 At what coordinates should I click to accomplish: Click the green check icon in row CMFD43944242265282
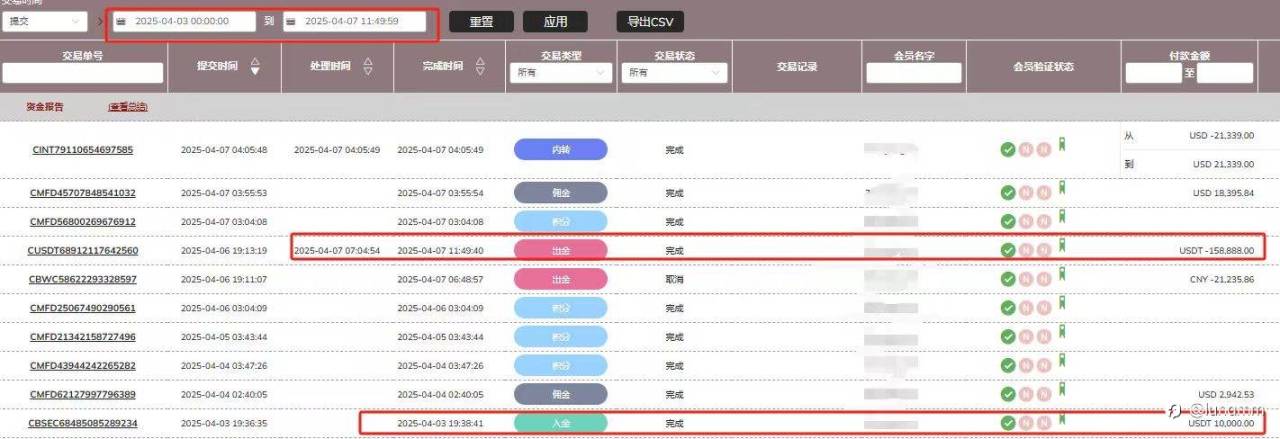[x=1008, y=366]
